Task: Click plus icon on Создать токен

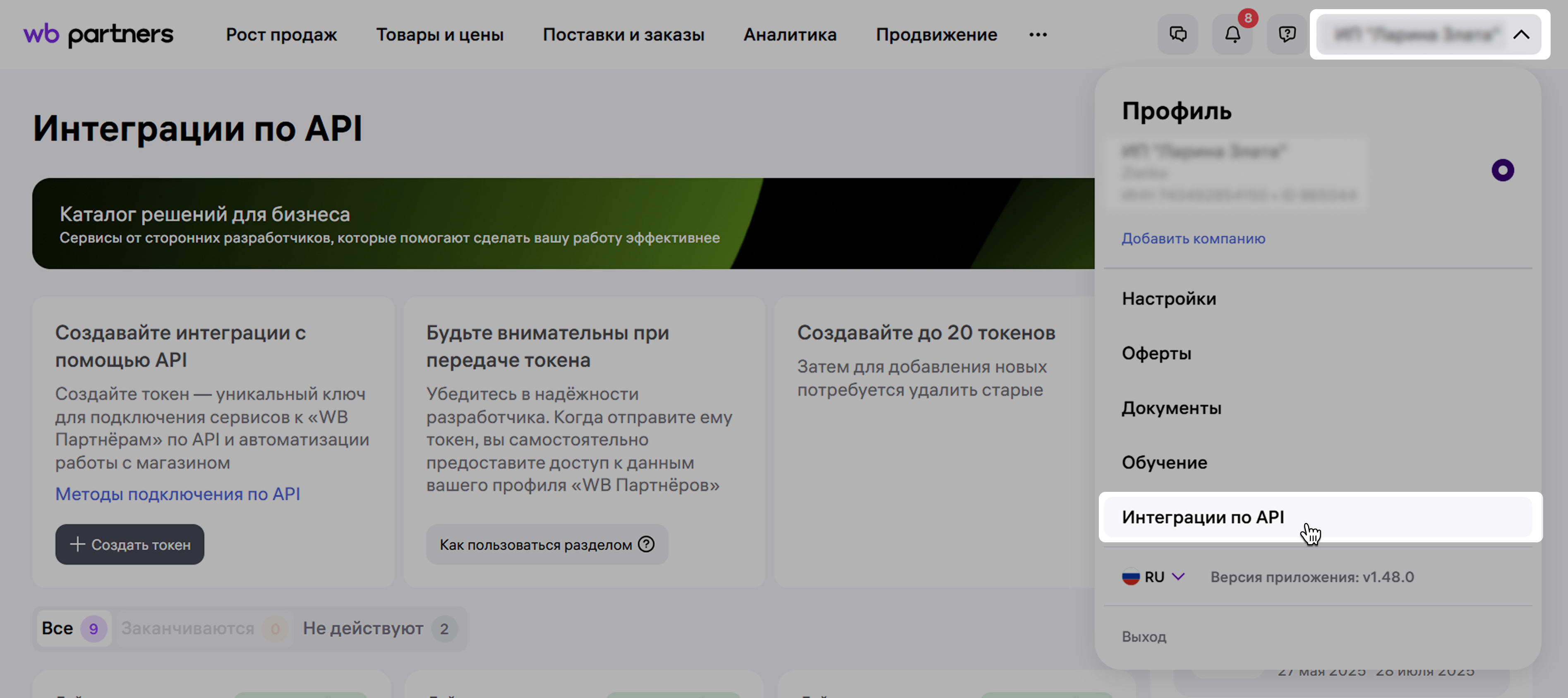Action: click(x=77, y=544)
